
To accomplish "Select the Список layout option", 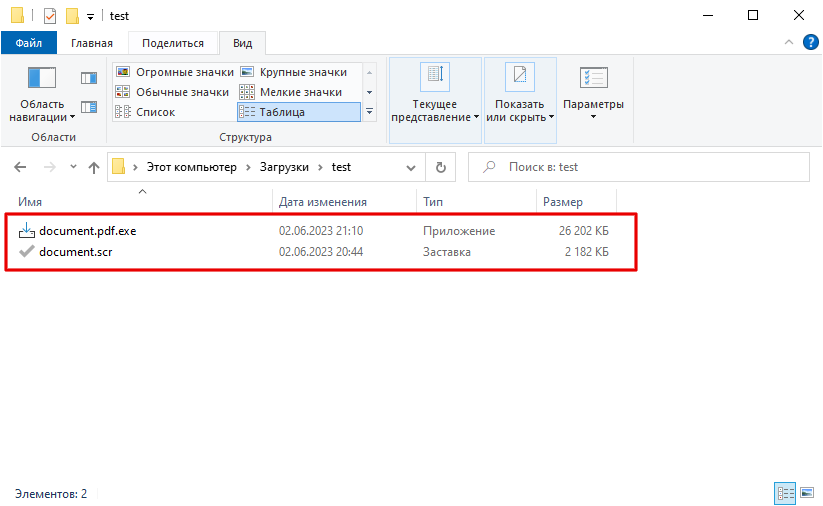I will [x=145, y=112].
